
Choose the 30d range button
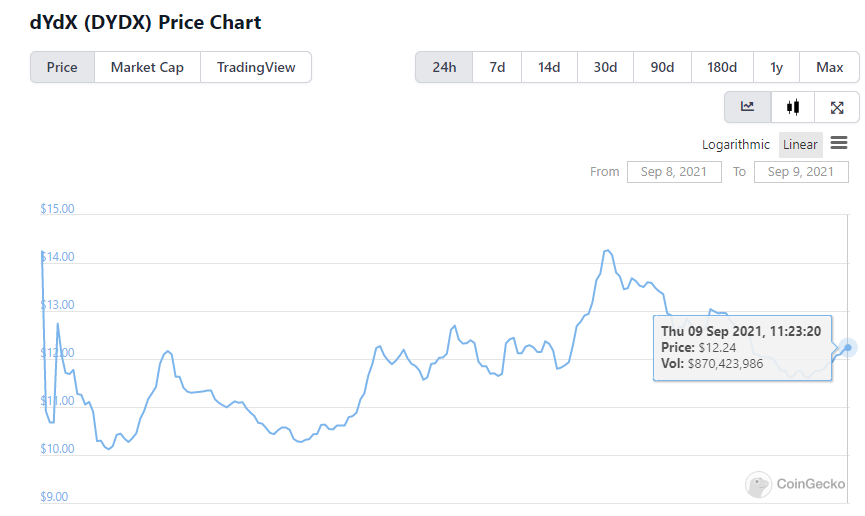605,67
